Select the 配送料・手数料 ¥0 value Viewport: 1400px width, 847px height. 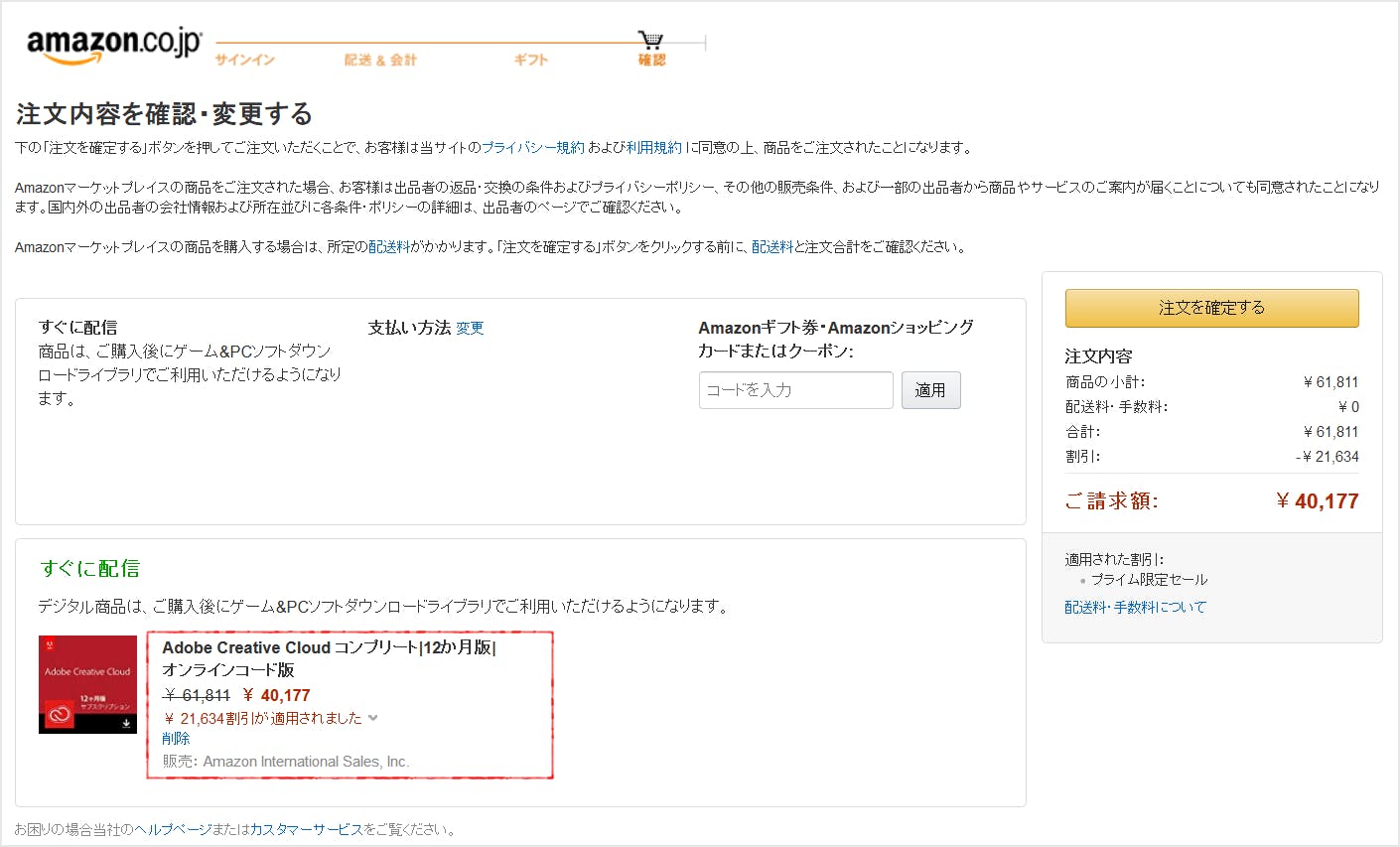[1348, 407]
